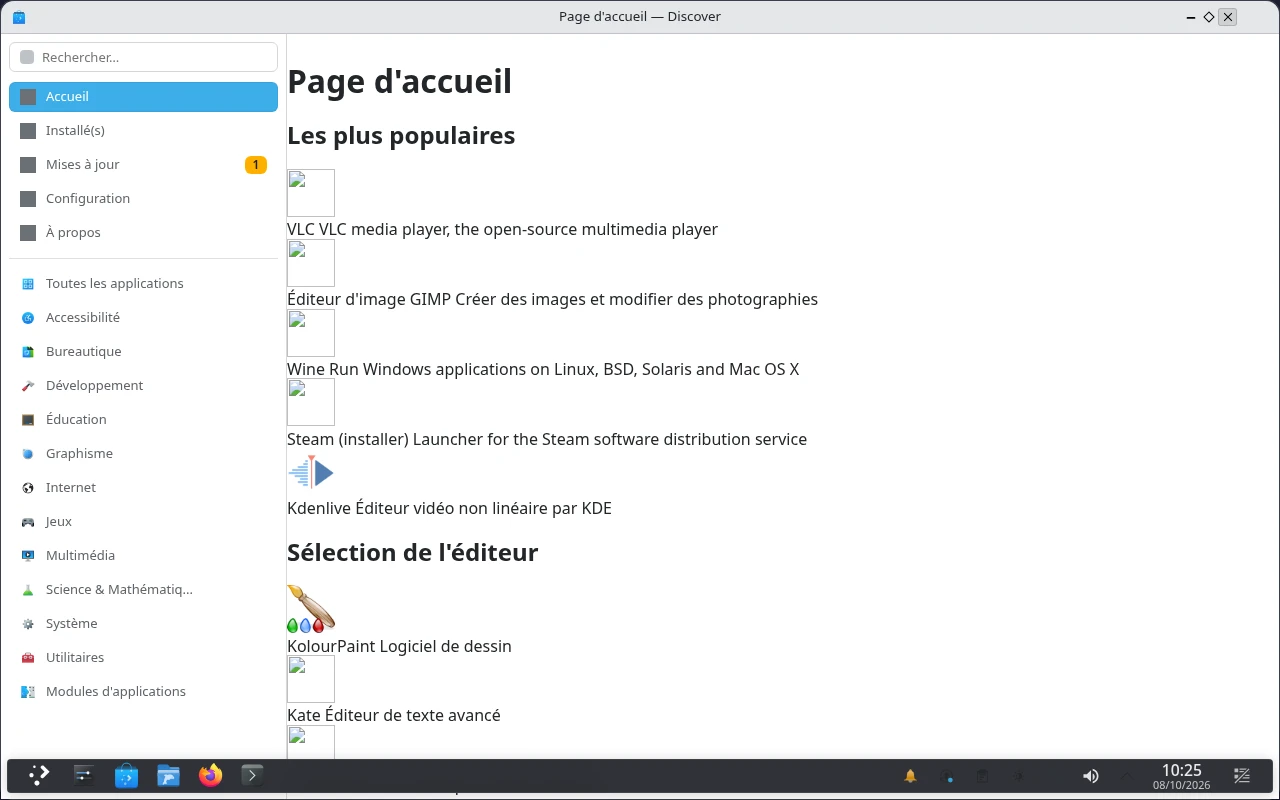Image resolution: width=1280 pixels, height=800 pixels.
Task: Click the GIMP app thumbnail
Action: click(x=311, y=263)
